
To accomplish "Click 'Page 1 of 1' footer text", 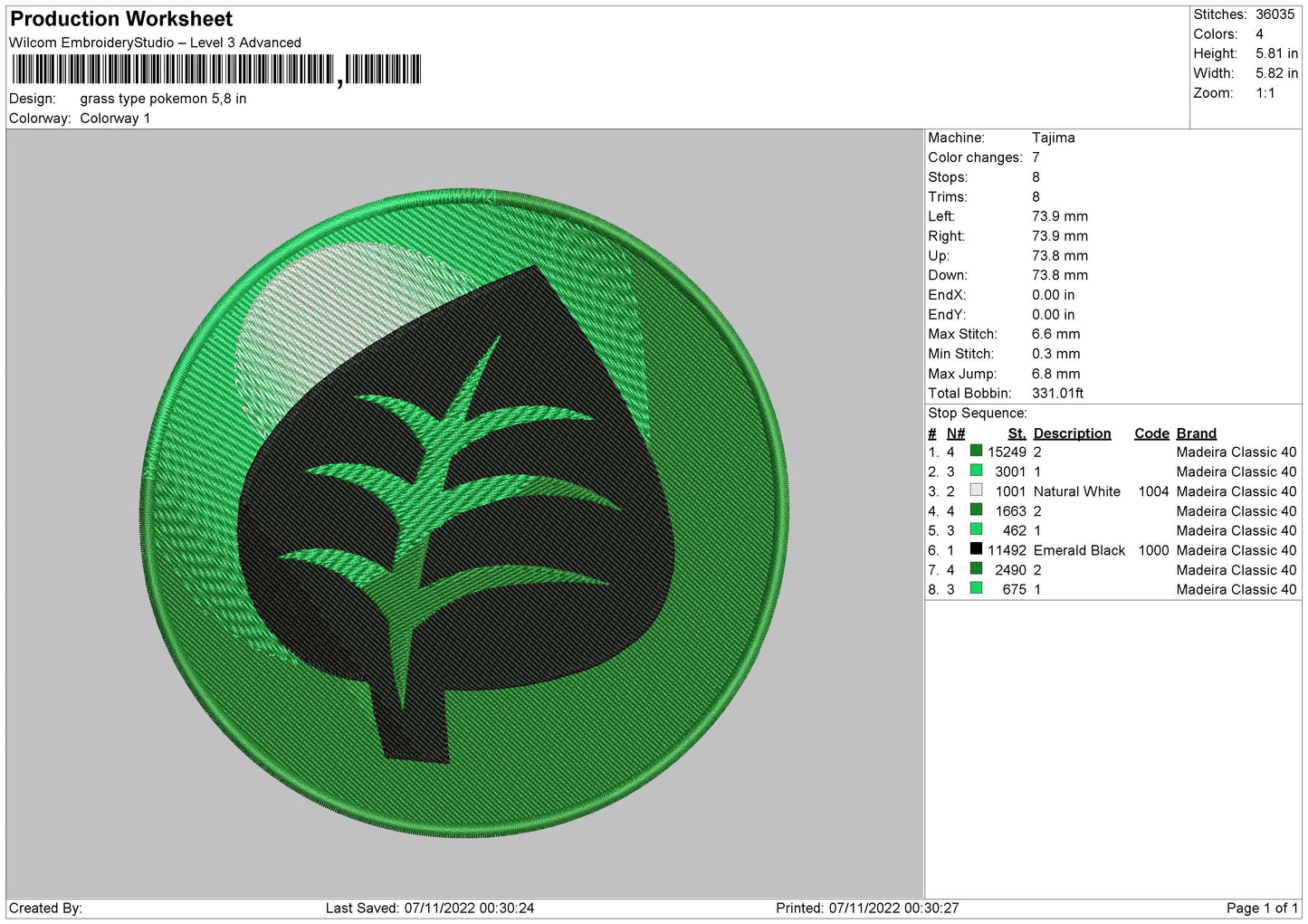I will (x=1262, y=908).
